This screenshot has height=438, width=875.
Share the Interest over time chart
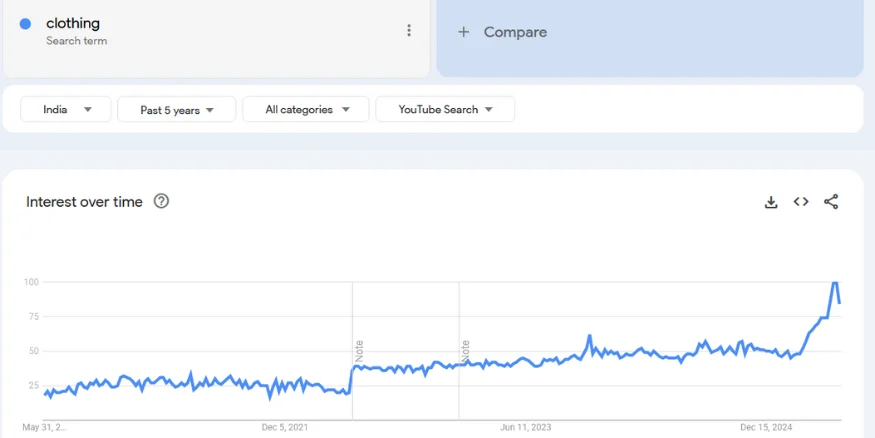[831, 202]
